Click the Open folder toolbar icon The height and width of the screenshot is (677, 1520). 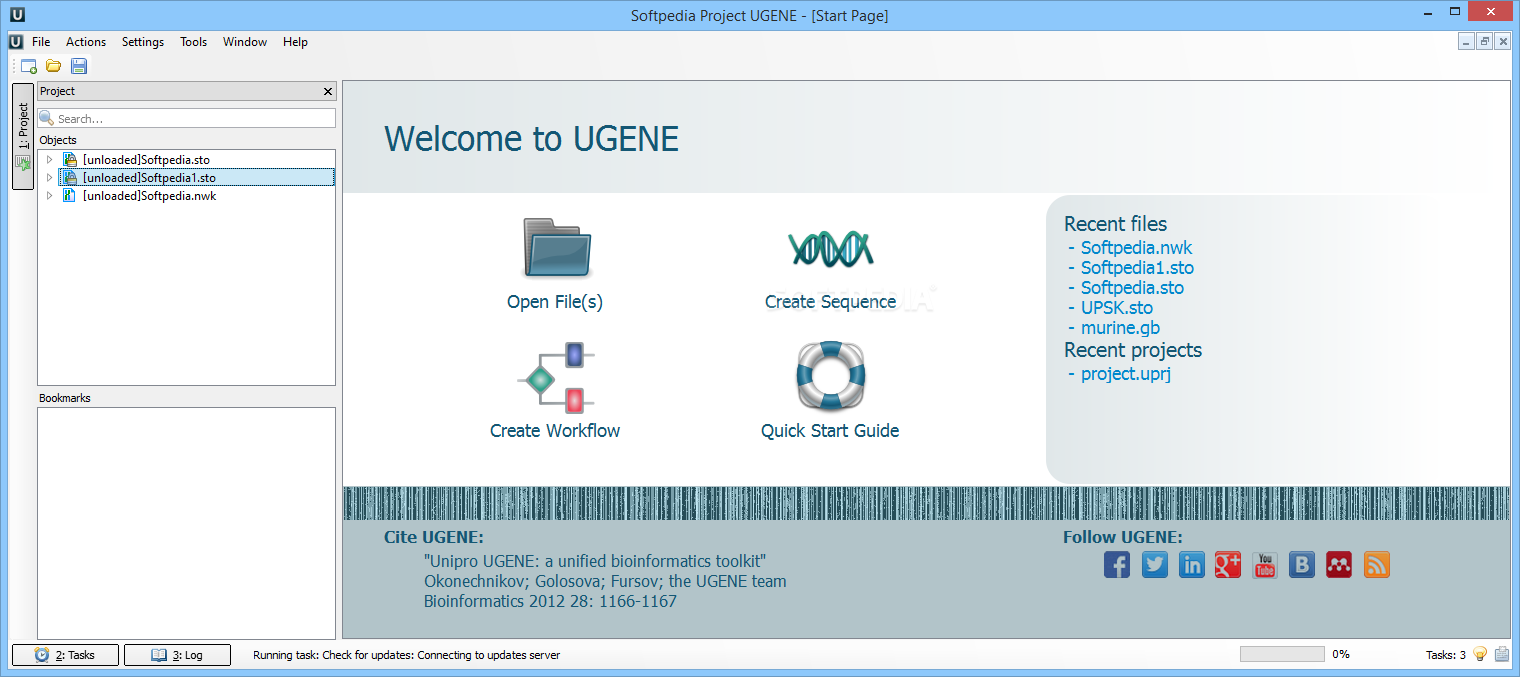pos(54,66)
